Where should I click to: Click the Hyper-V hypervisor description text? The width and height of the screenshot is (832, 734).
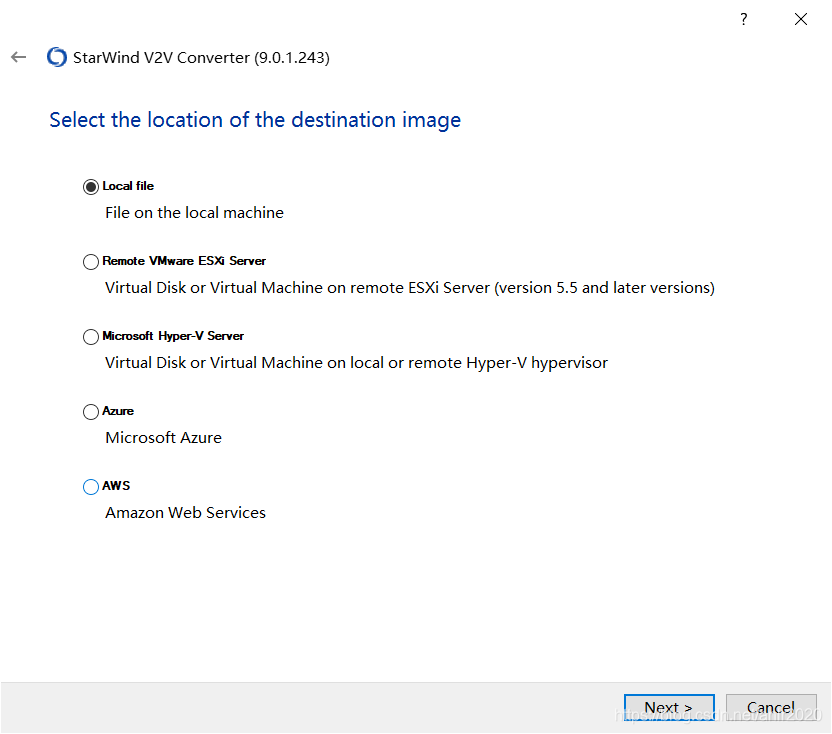pyautogui.click(x=356, y=362)
